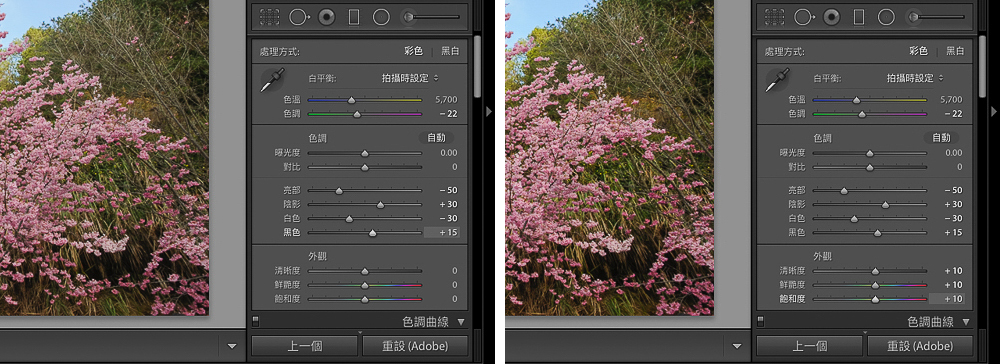Select the Crop Overlay tool in the right screenshot
The width and height of the screenshot is (1000, 364).
776,17
